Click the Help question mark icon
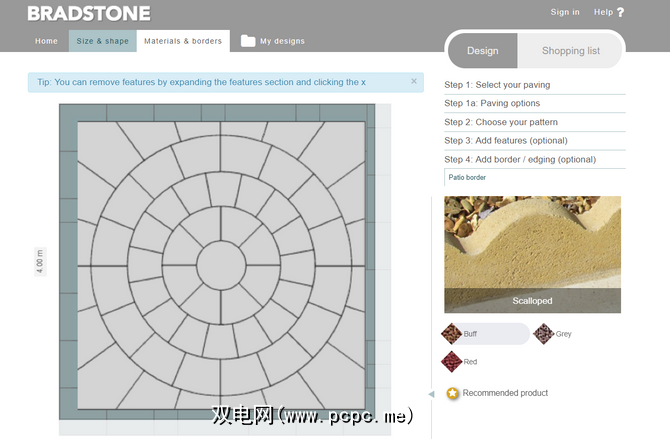Viewport: 670px width, 439px height. [620, 12]
